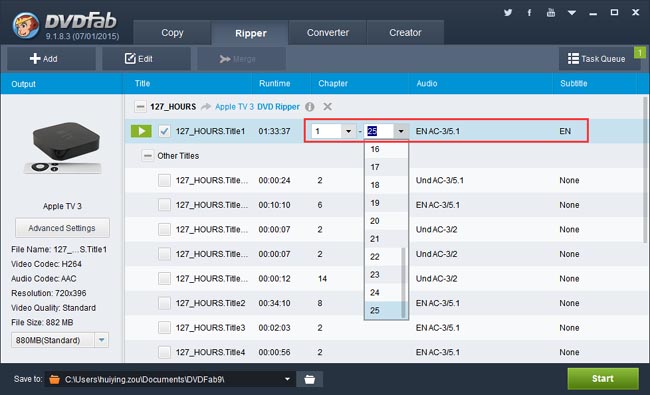Click the green Start button
The width and height of the screenshot is (650, 395).
(603, 378)
